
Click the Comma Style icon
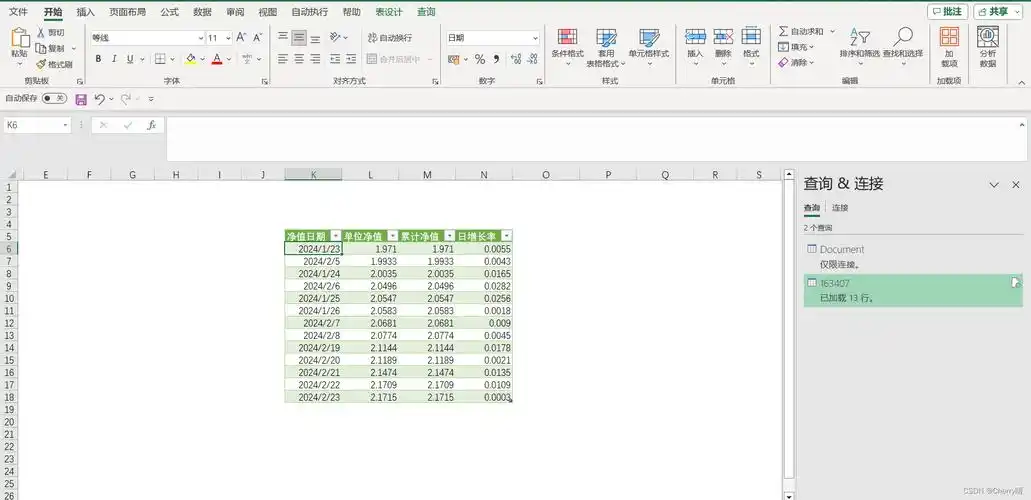496,59
